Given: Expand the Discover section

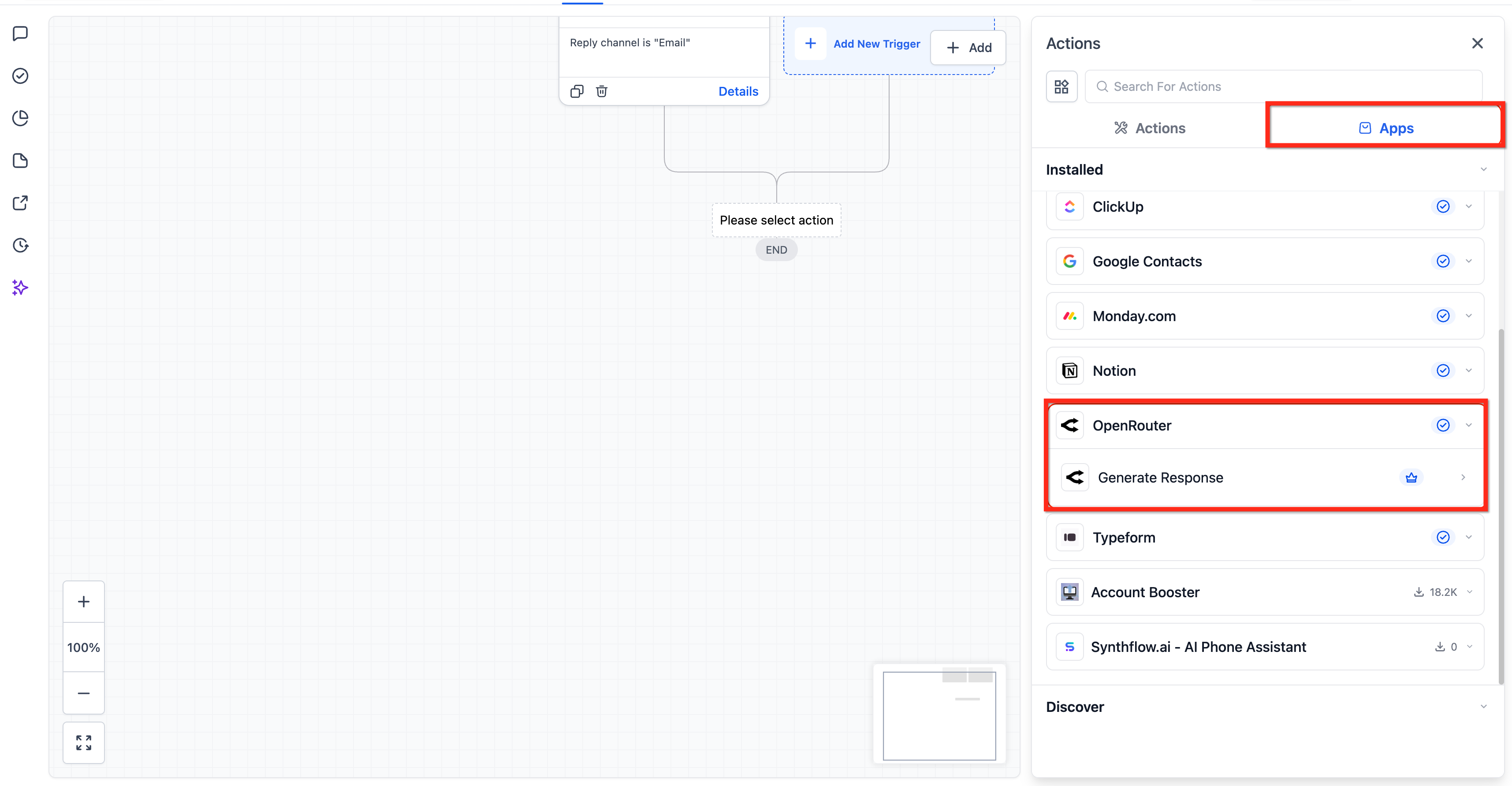Looking at the screenshot, I should tap(1483, 707).
